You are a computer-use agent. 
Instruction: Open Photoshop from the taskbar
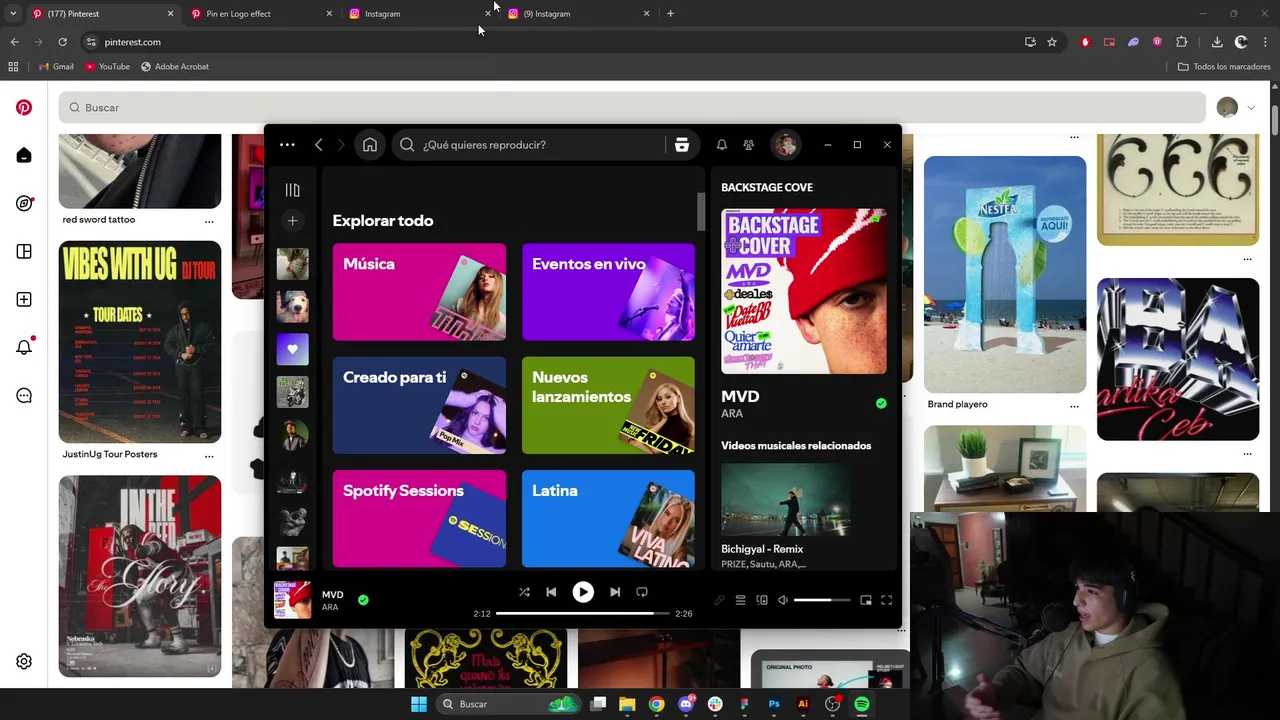(x=774, y=704)
